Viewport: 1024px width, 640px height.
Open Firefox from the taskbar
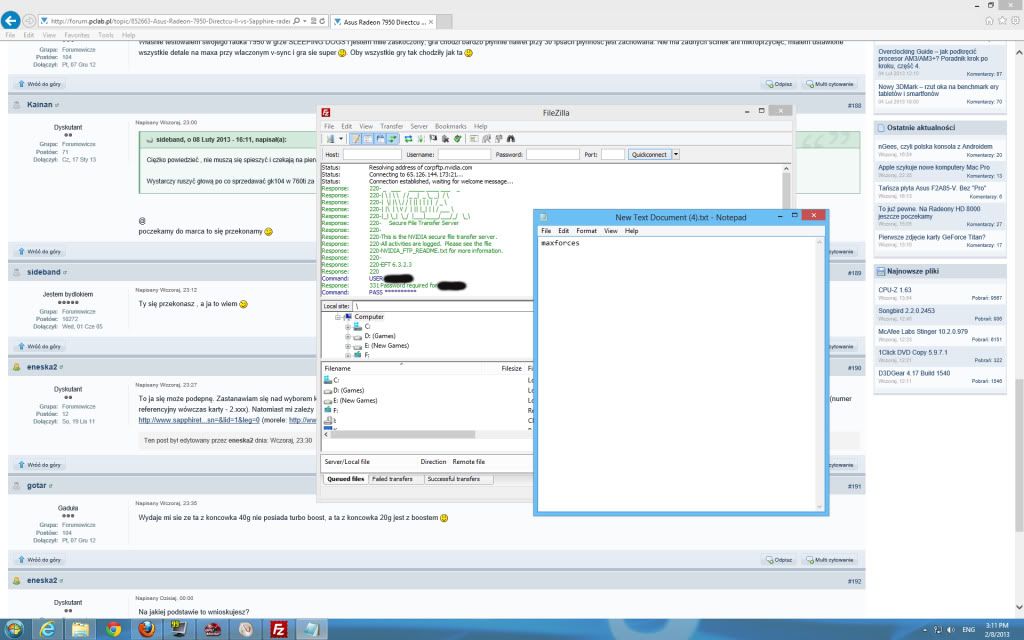point(149,628)
